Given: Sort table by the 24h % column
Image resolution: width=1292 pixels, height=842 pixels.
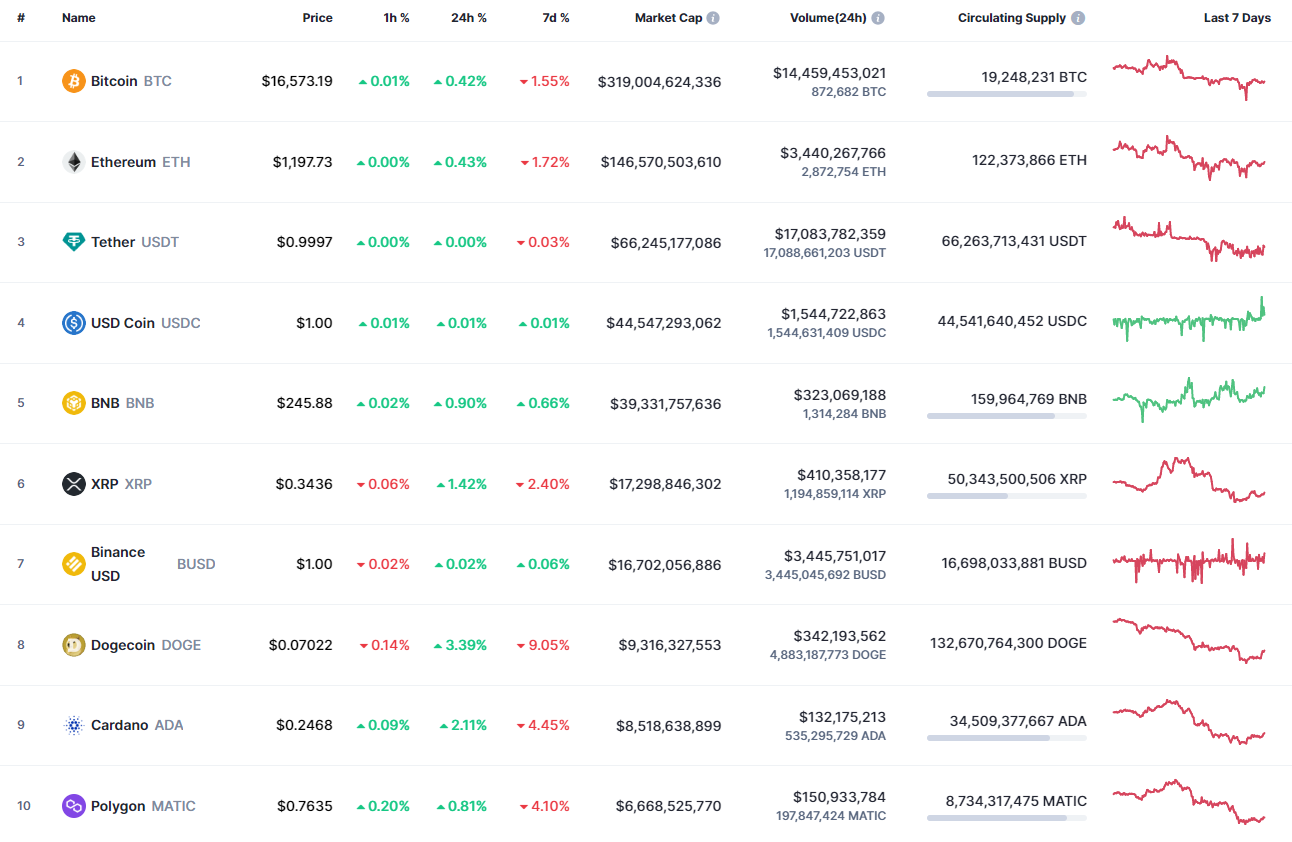Looking at the screenshot, I should 468,17.
